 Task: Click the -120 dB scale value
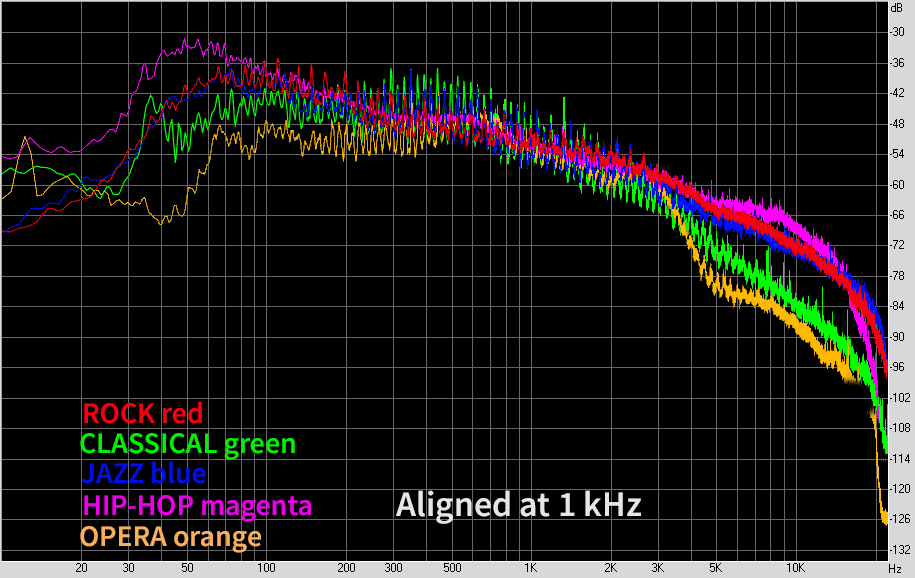pyautogui.click(x=899, y=489)
